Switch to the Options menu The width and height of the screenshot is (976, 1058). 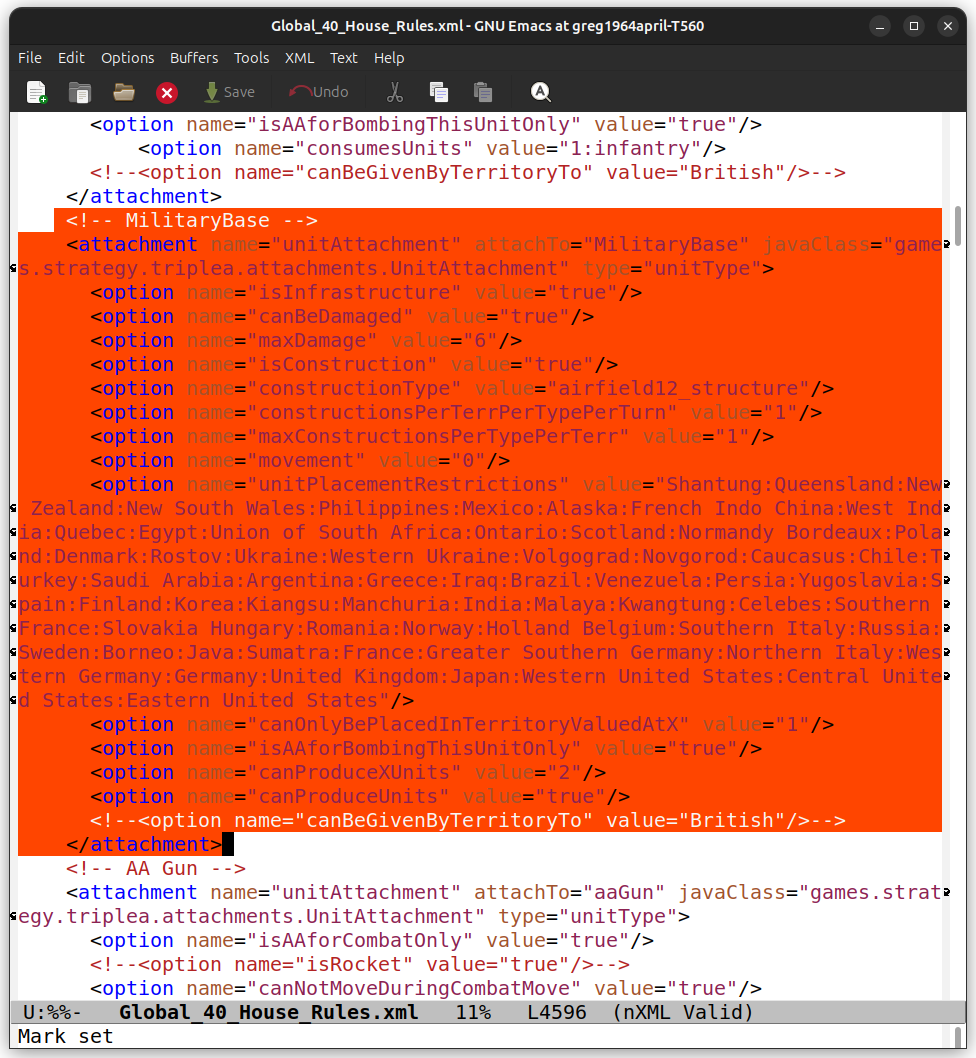127,58
